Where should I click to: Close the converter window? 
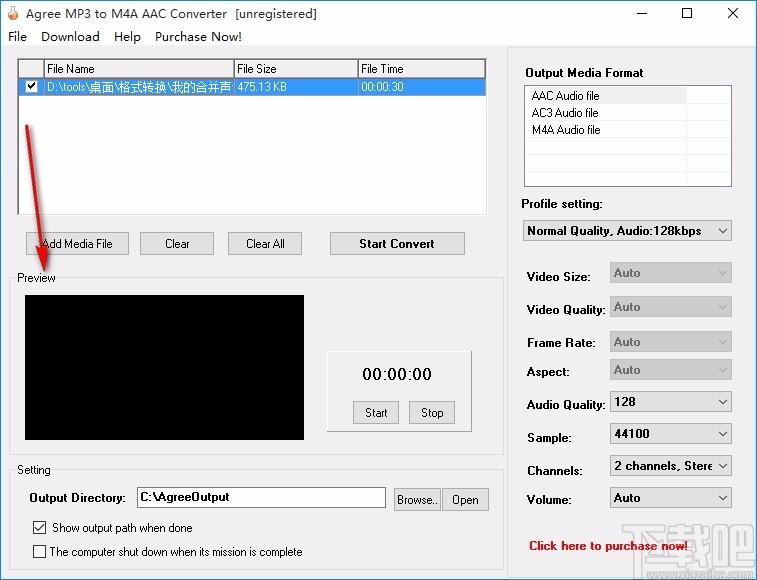pyautogui.click(x=732, y=14)
